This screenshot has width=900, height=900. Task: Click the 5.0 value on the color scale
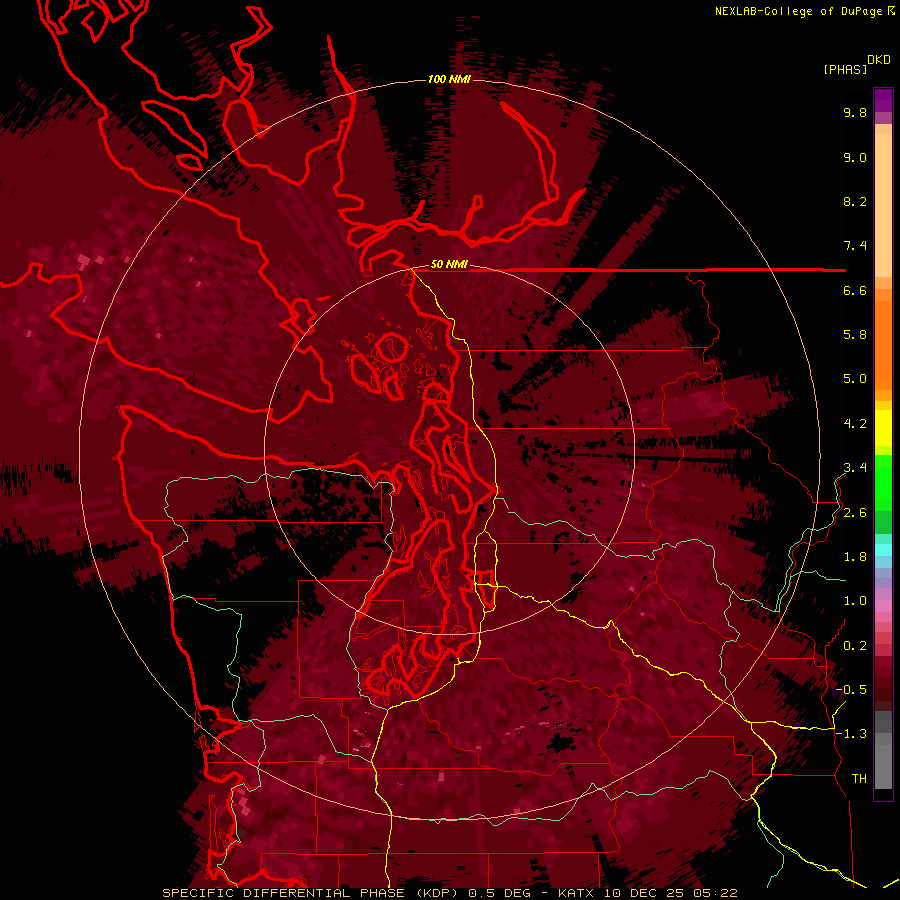click(855, 379)
